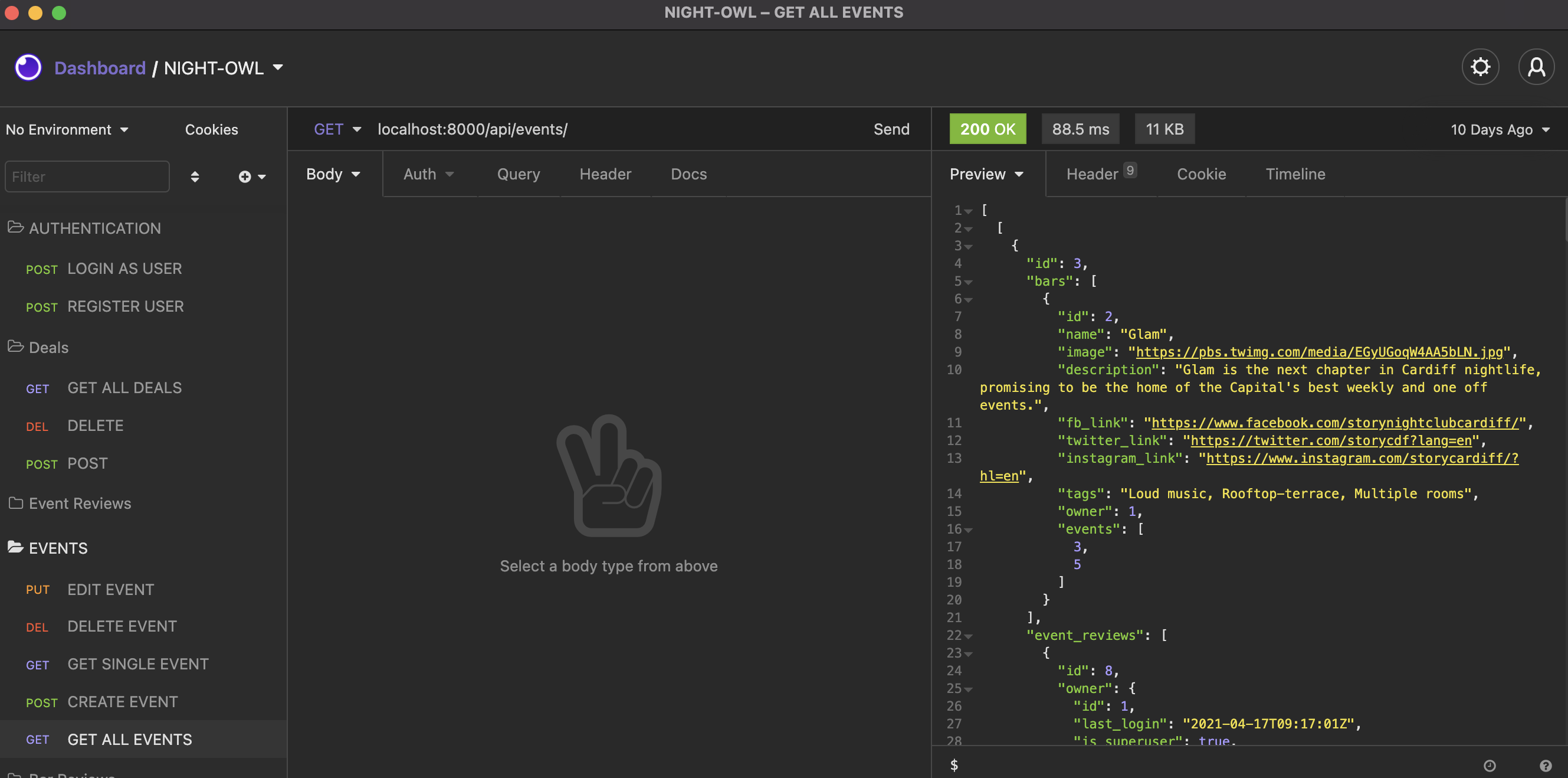
Task: Click the 200 OK status badge
Action: (988, 129)
